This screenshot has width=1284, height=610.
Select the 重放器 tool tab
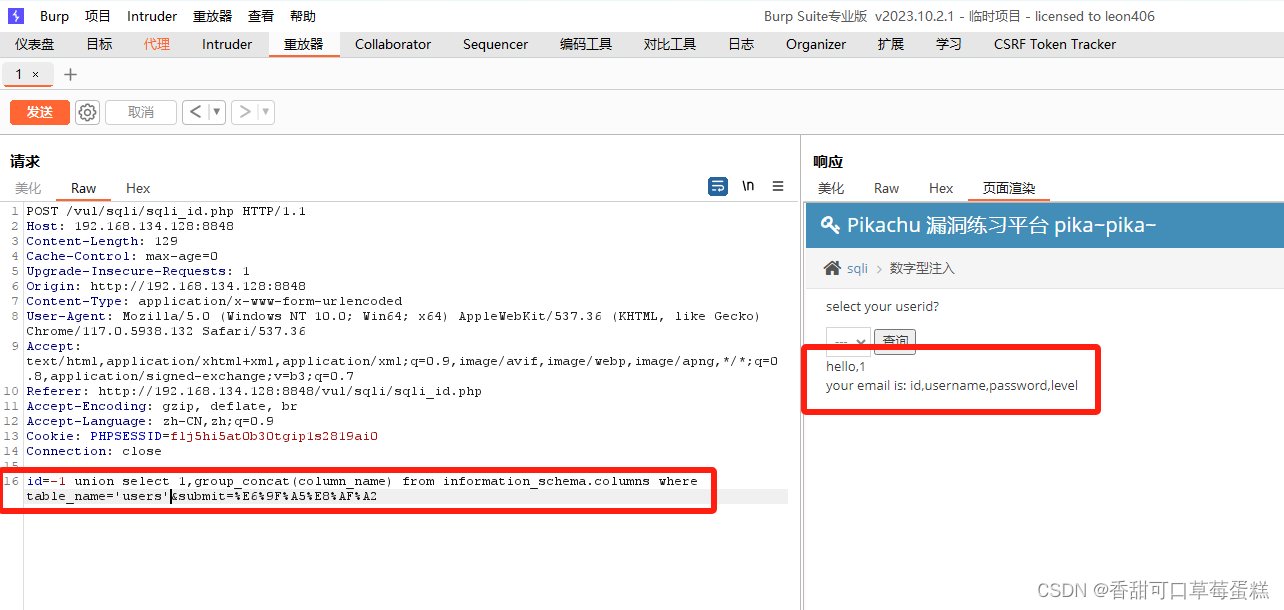[304, 44]
